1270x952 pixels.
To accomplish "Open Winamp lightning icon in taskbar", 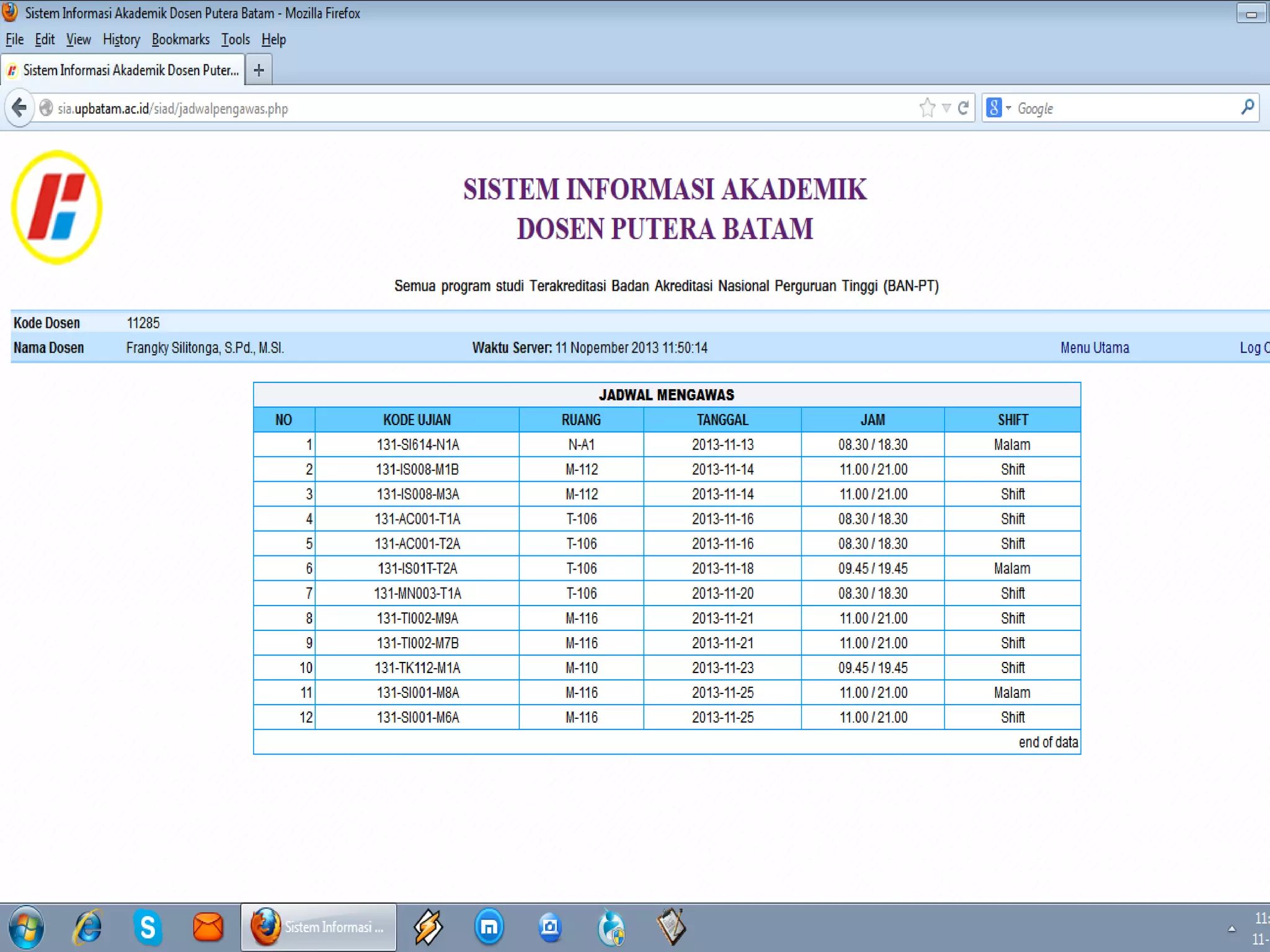I will click(x=429, y=927).
